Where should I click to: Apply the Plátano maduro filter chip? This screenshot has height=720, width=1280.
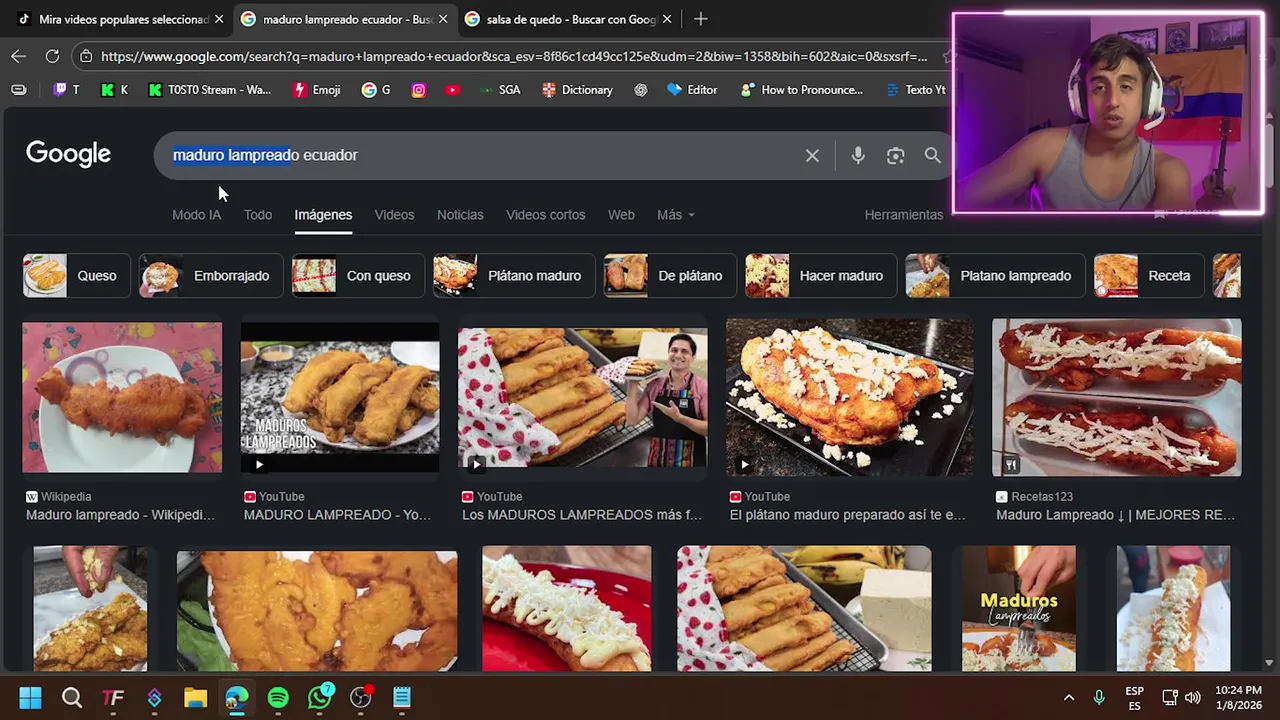(514, 276)
